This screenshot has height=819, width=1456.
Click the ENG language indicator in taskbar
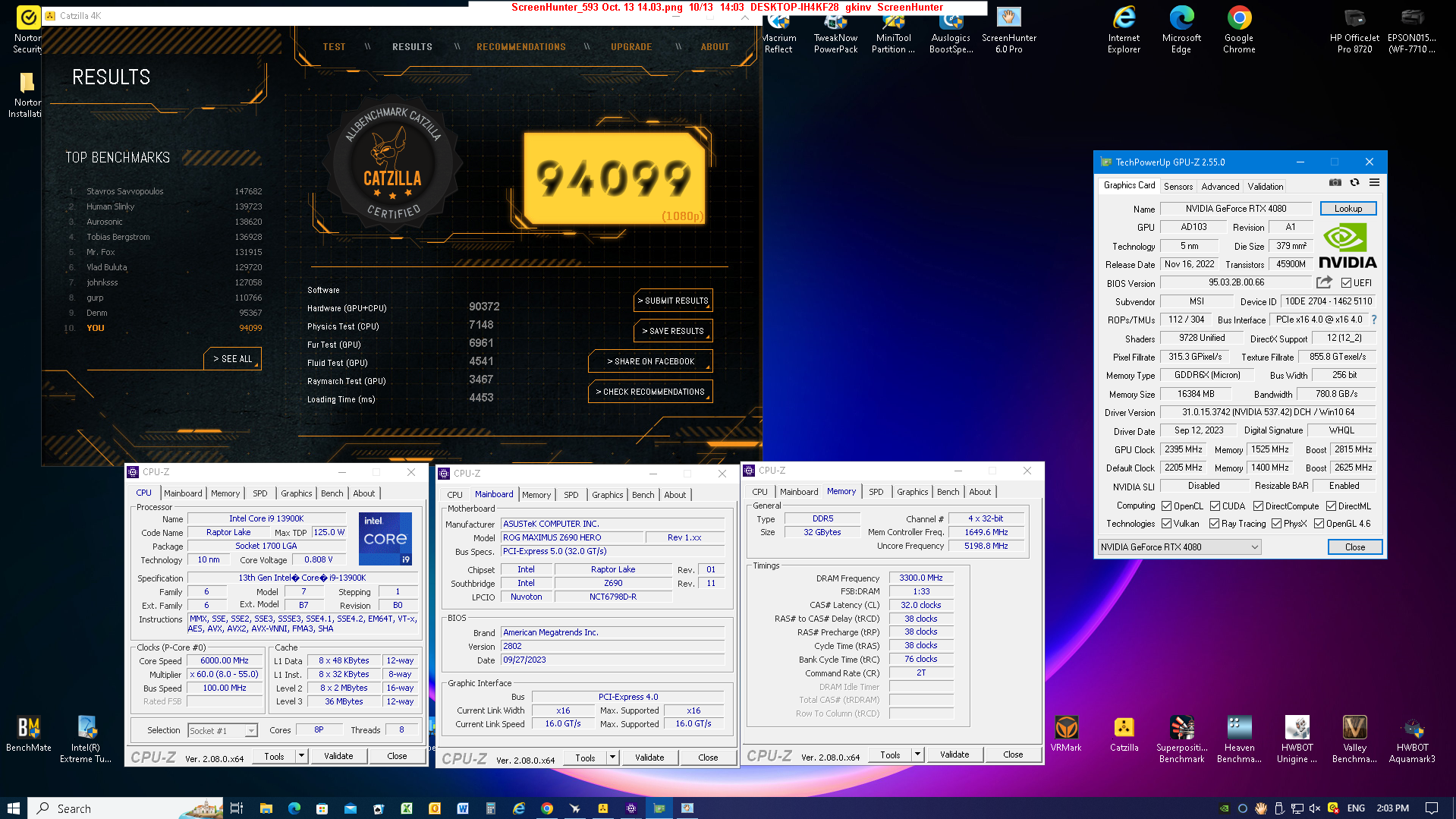tap(1356, 808)
